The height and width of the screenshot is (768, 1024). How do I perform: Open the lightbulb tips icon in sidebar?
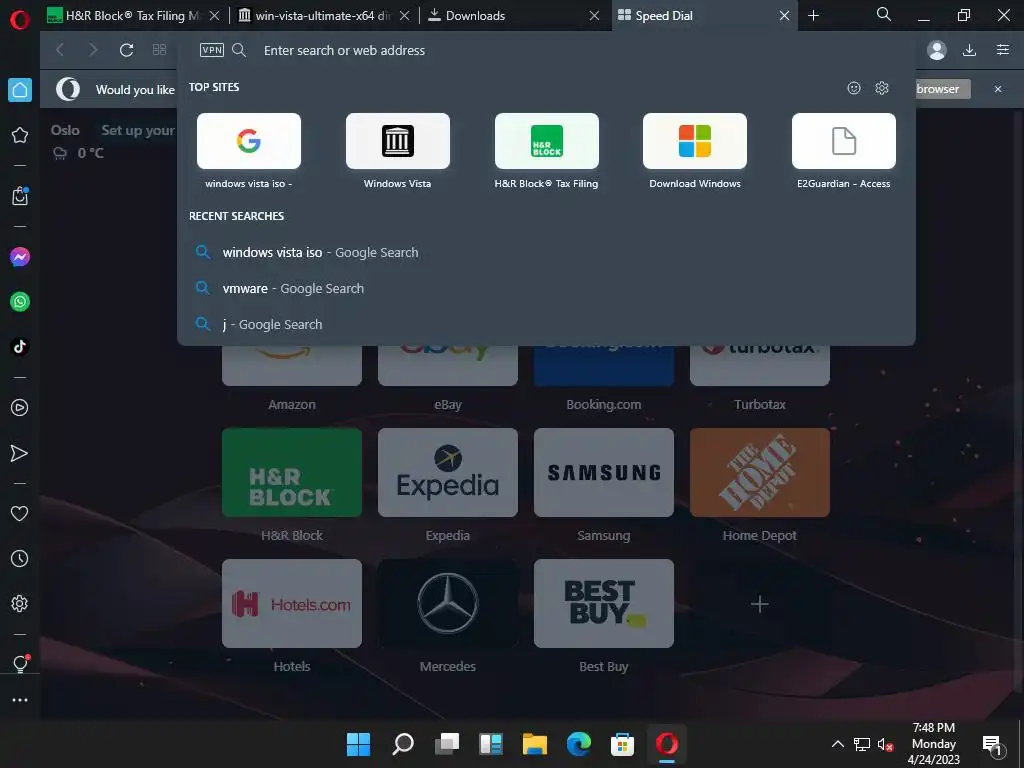tap(20, 664)
